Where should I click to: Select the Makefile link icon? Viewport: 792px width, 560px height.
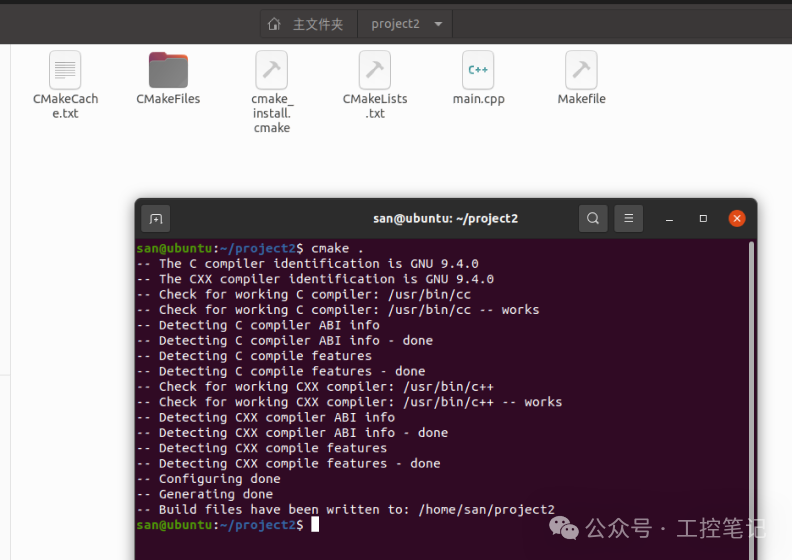[x=581, y=70]
